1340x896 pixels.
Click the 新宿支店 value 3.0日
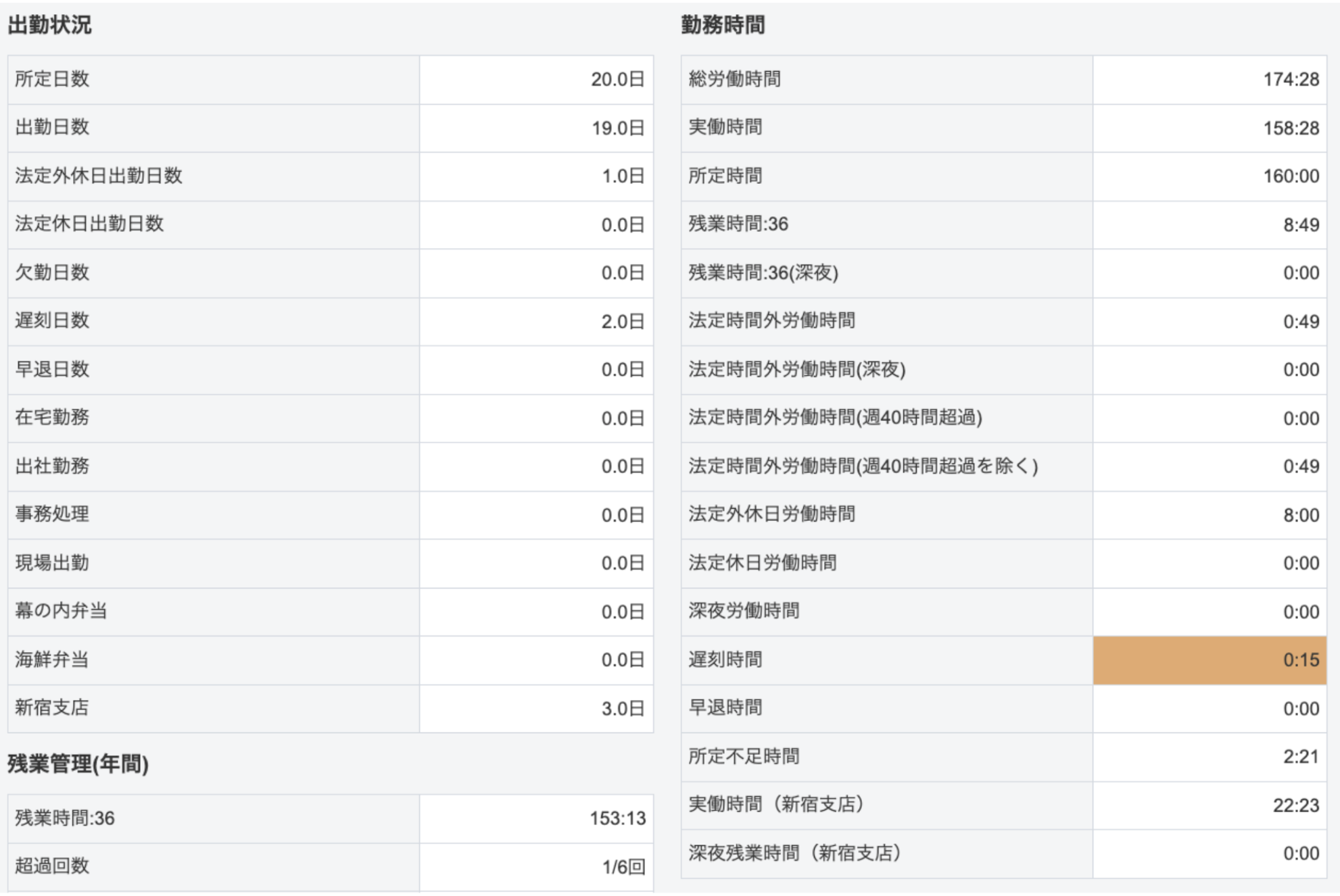tap(622, 708)
